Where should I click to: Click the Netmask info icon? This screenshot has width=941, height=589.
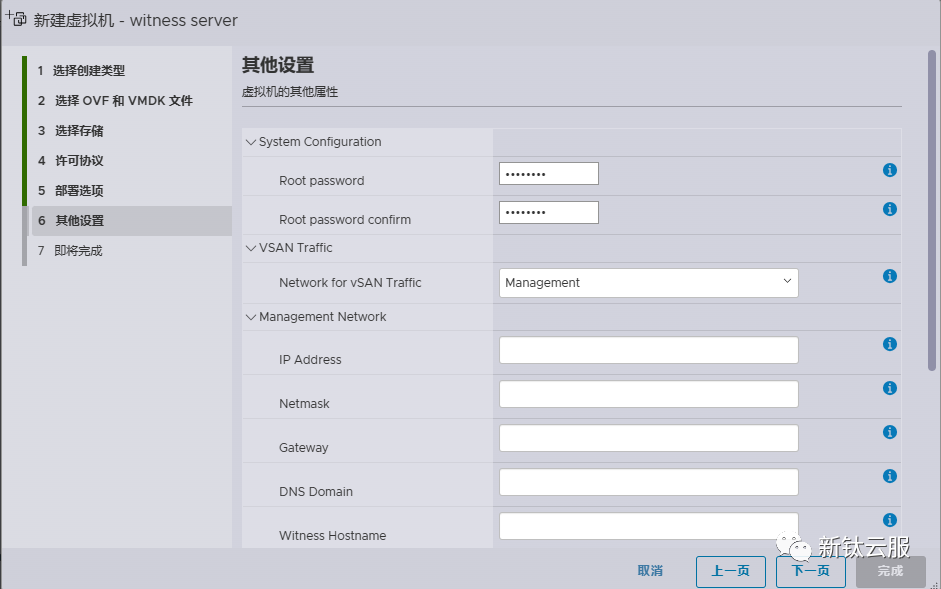point(889,388)
